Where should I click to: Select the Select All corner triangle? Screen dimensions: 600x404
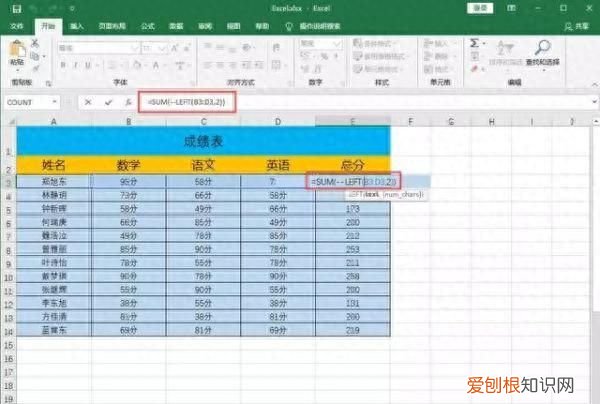11,122
